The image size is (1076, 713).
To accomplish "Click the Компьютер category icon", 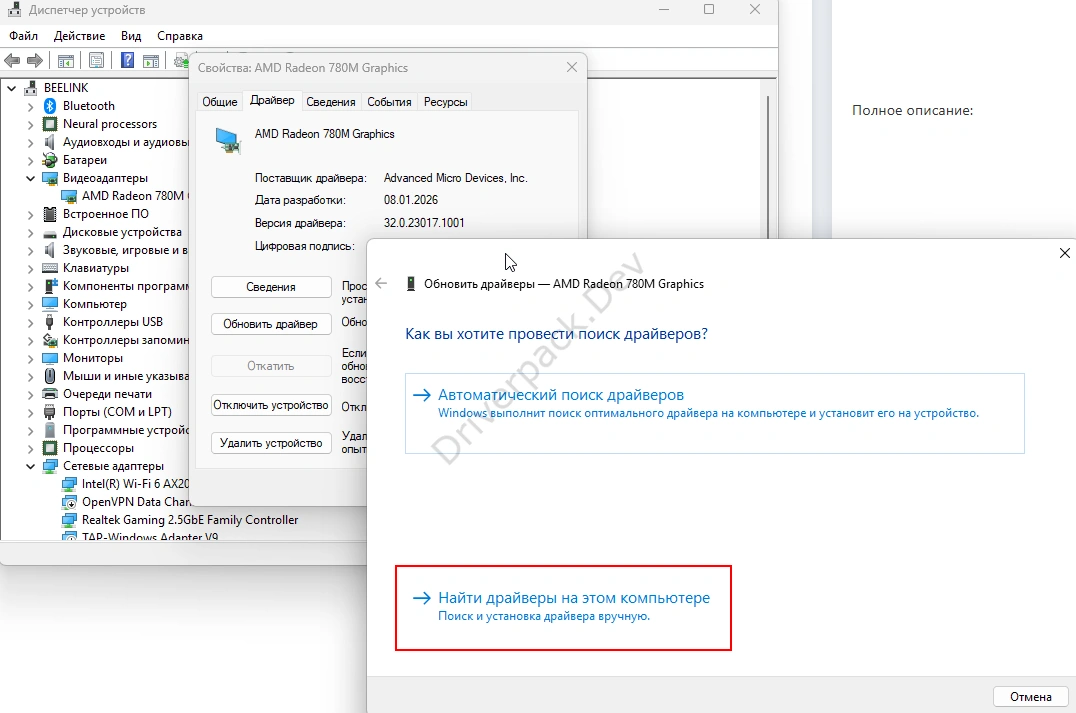I will (49, 304).
